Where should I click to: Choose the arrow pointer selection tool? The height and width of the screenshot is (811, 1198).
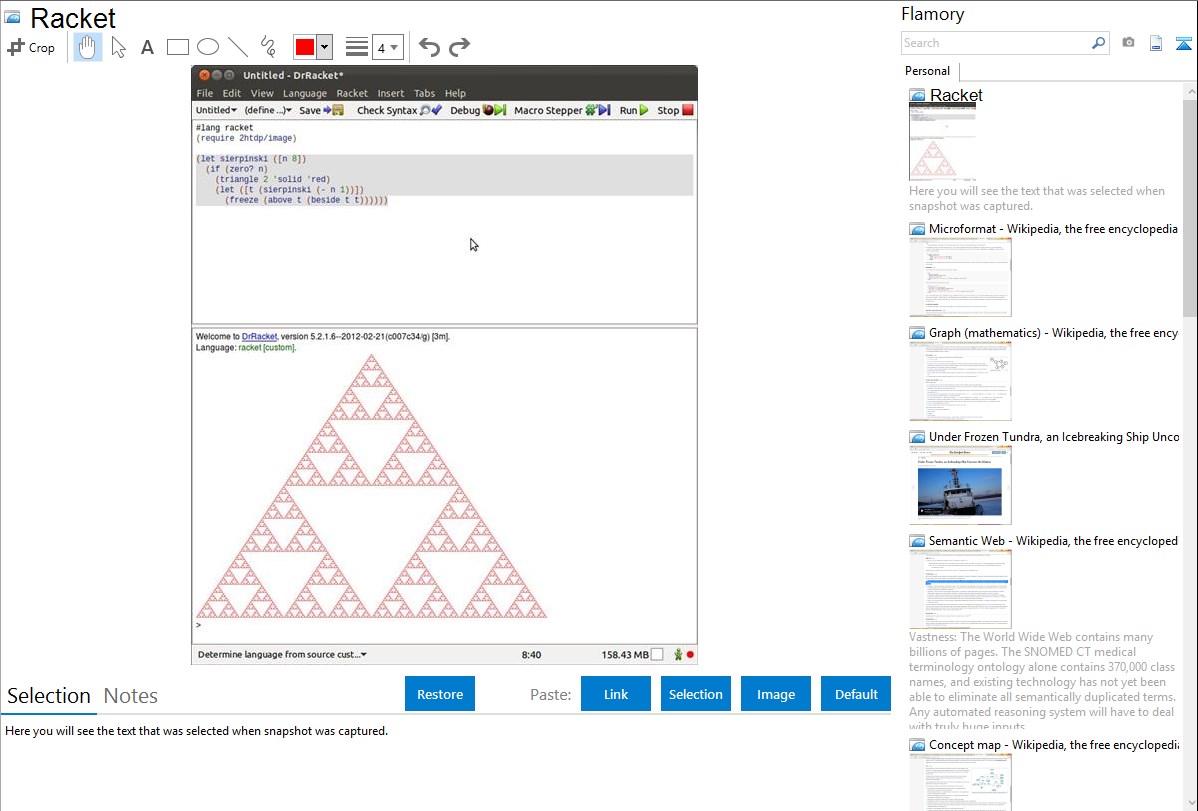click(x=118, y=47)
